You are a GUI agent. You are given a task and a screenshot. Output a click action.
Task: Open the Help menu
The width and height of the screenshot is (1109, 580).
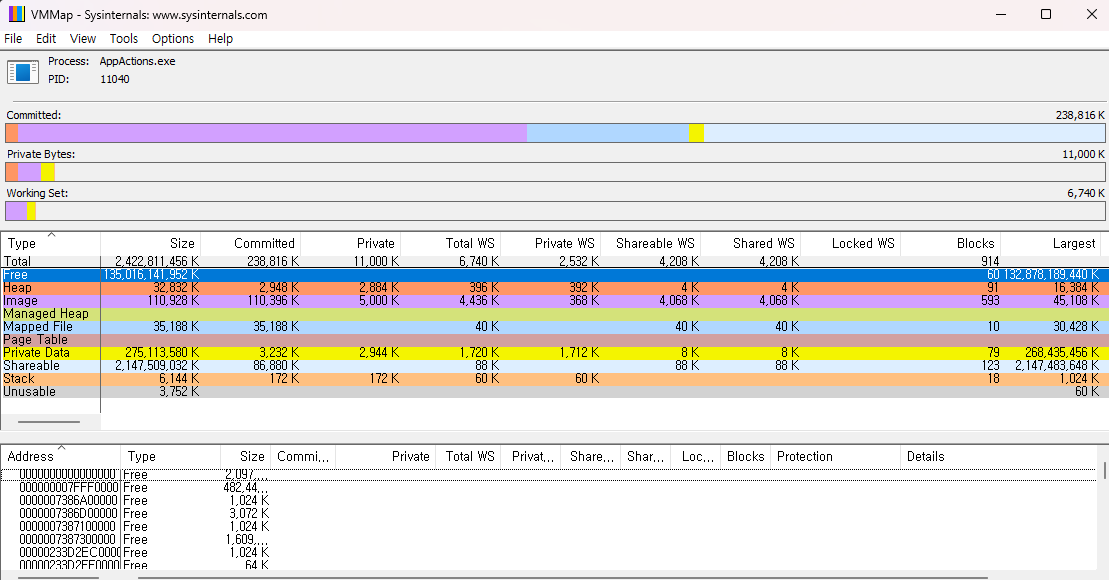point(220,38)
